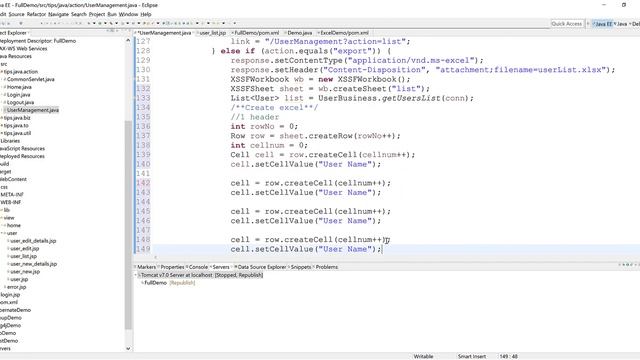Open login.jsp in explorer
This screenshot has width=640, height=360.
(x=10, y=295)
